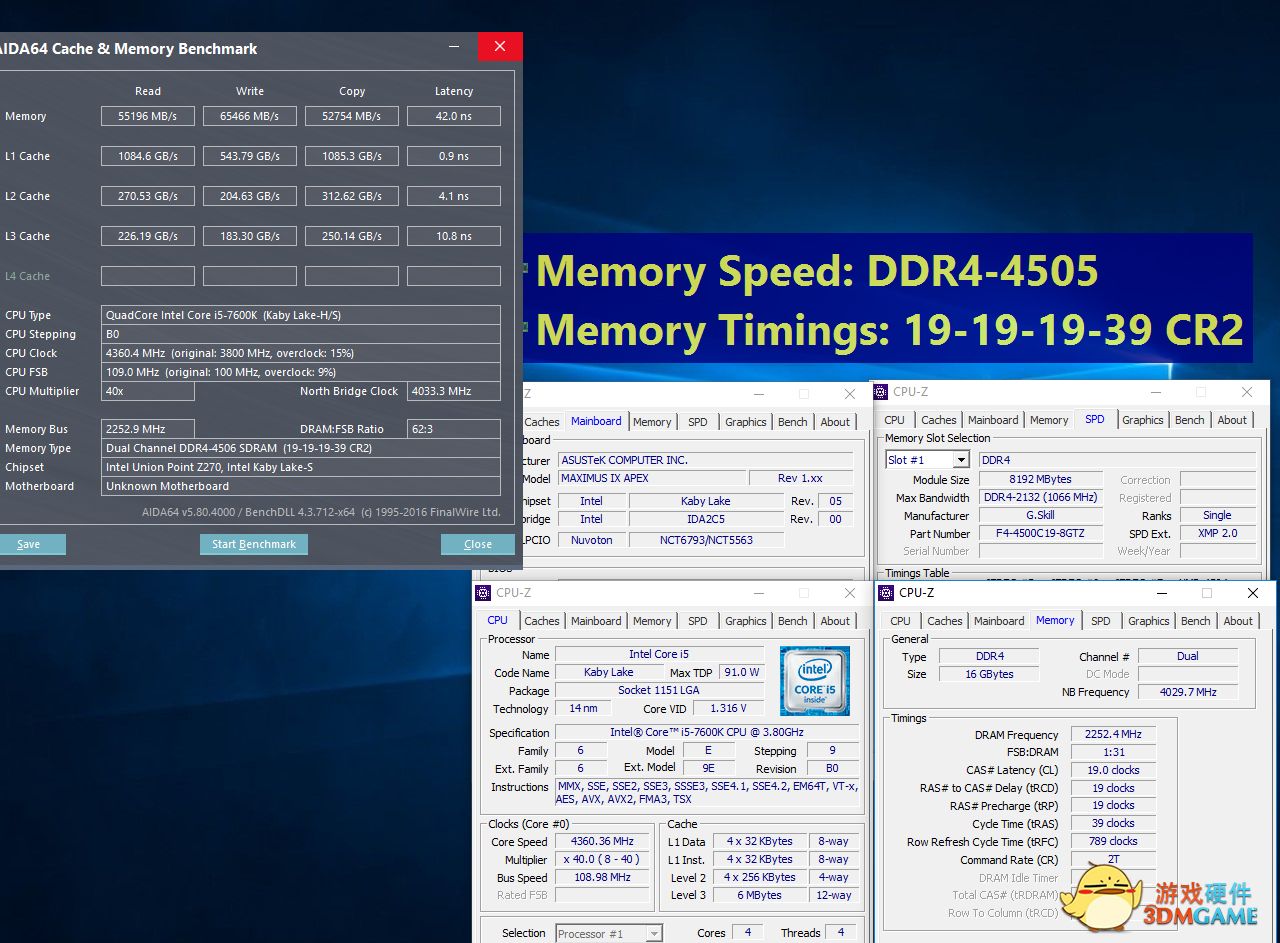Image resolution: width=1280 pixels, height=943 pixels.
Task: Switch to Caches tab in the CPU window
Action: tap(542, 621)
